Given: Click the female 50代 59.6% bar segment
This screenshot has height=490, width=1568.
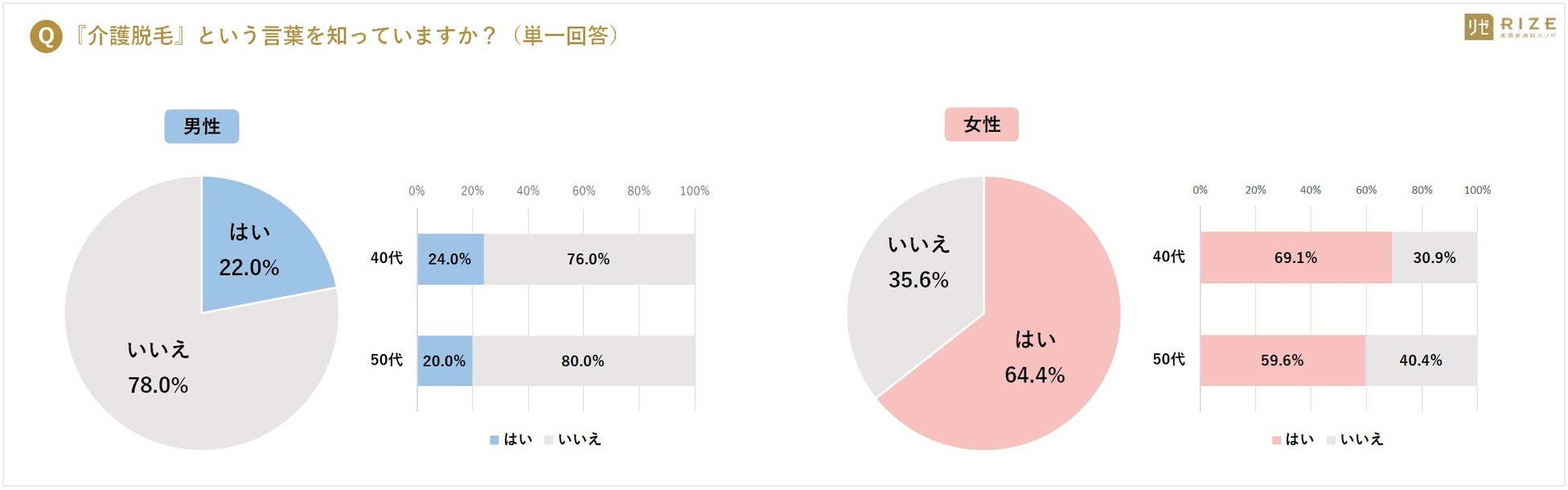Looking at the screenshot, I should point(1283,360).
